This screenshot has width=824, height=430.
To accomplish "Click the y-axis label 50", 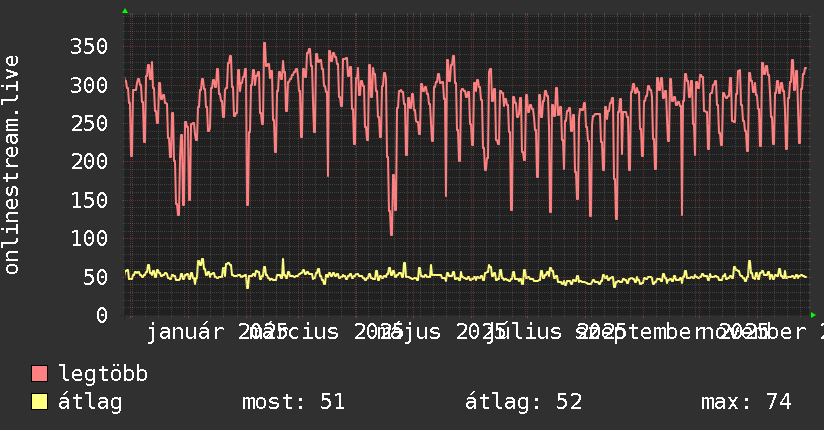I will (95, 277).
